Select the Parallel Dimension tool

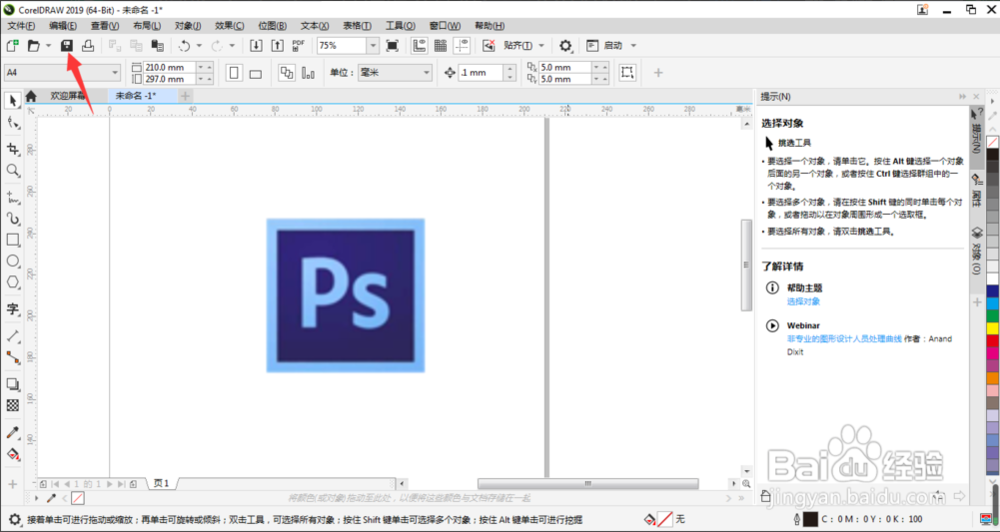(13, 336)
